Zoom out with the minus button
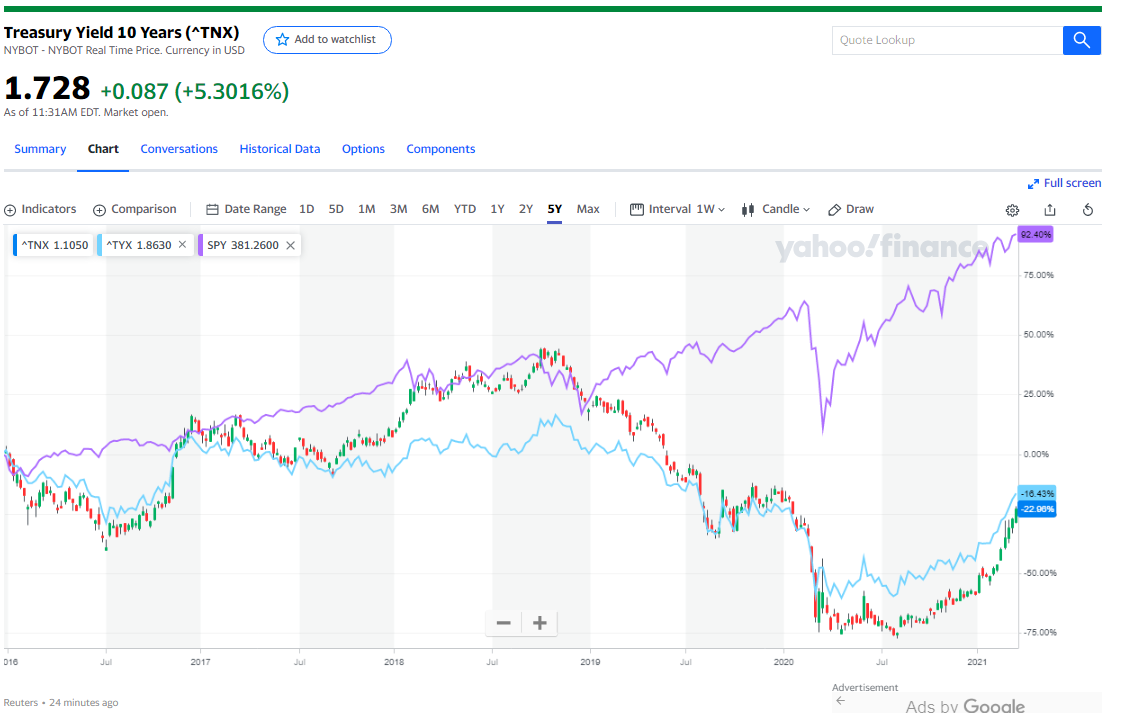The width and height of the screenshot is (1124, 713). 504,623
